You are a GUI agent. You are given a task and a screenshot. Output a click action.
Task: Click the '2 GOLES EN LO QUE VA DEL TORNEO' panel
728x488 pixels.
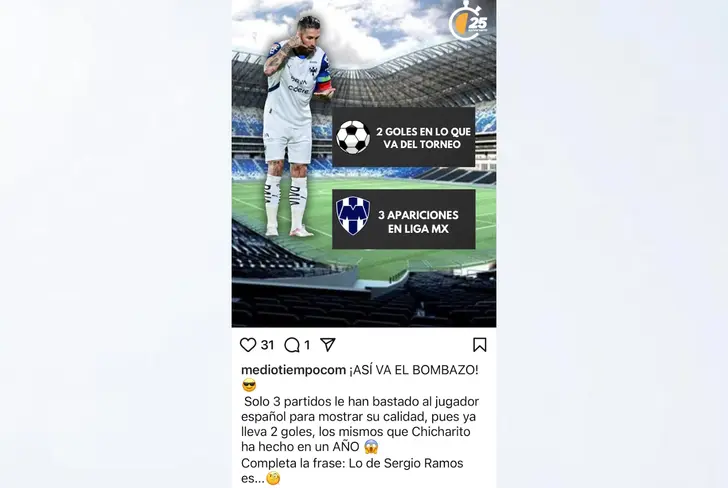point(403,137)
